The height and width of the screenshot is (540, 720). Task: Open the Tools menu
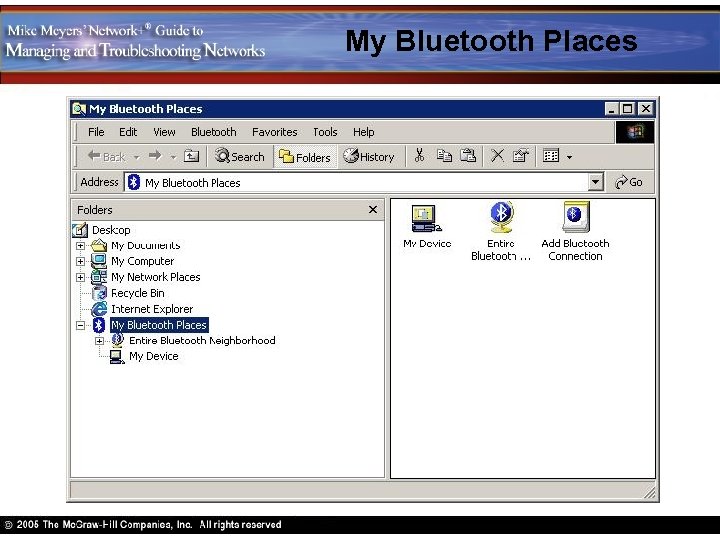(x=325, y=132)
